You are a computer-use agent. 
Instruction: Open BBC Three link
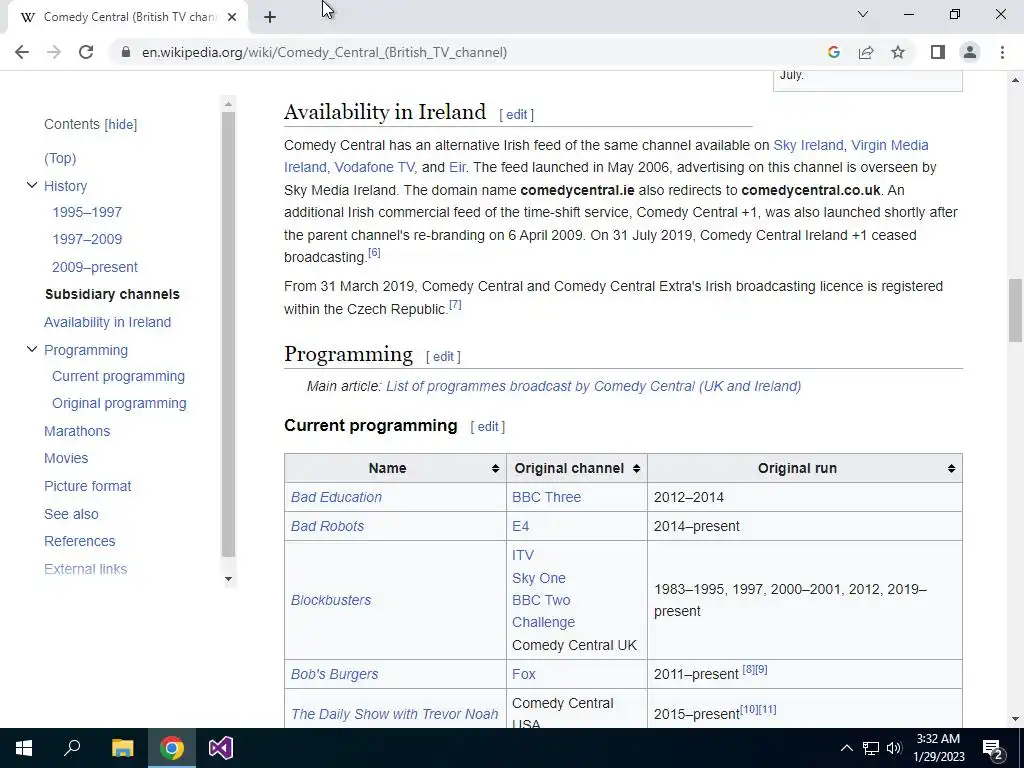(x=546, y=497)
